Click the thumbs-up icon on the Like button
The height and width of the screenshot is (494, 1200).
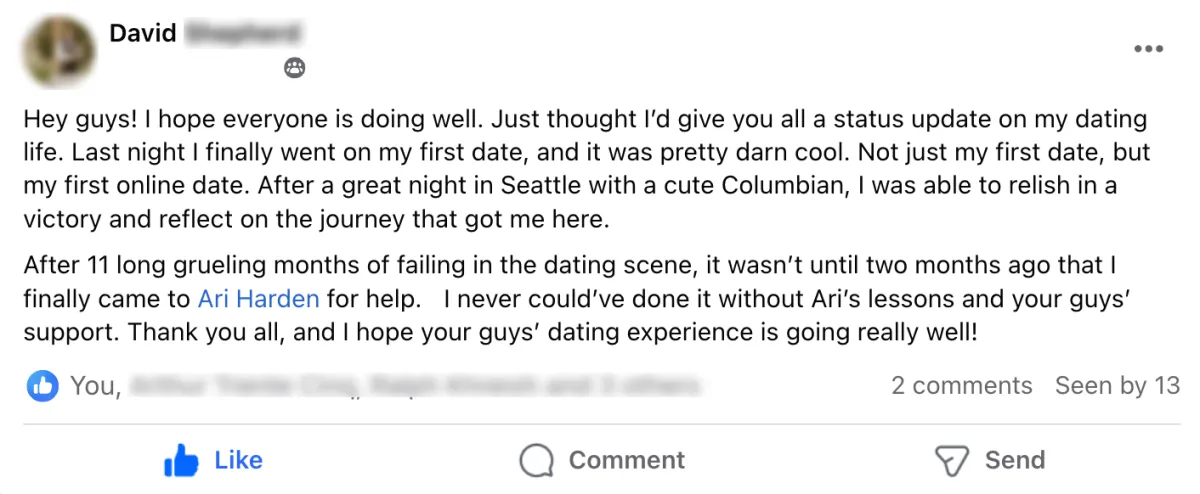click(181, 461)
